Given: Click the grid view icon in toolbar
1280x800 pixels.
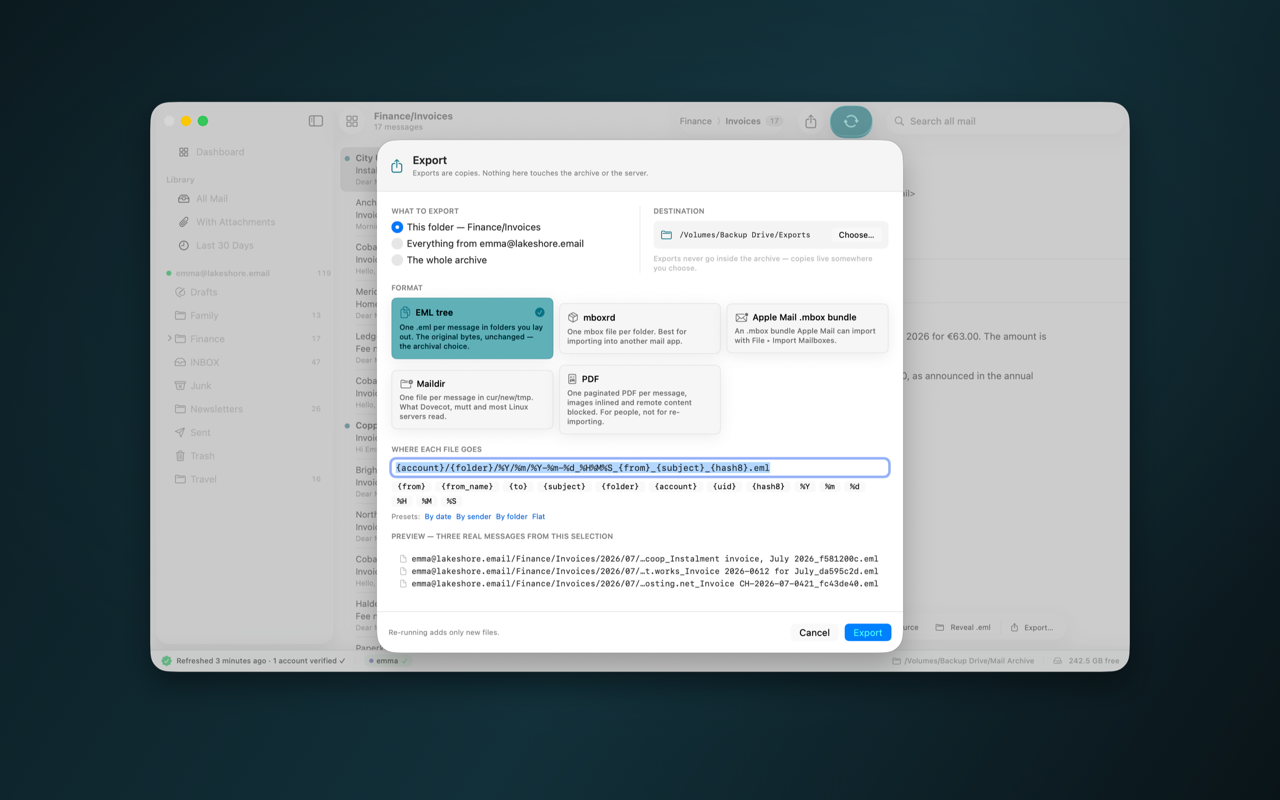Looking at the screenshot, I should coord(352,121).
